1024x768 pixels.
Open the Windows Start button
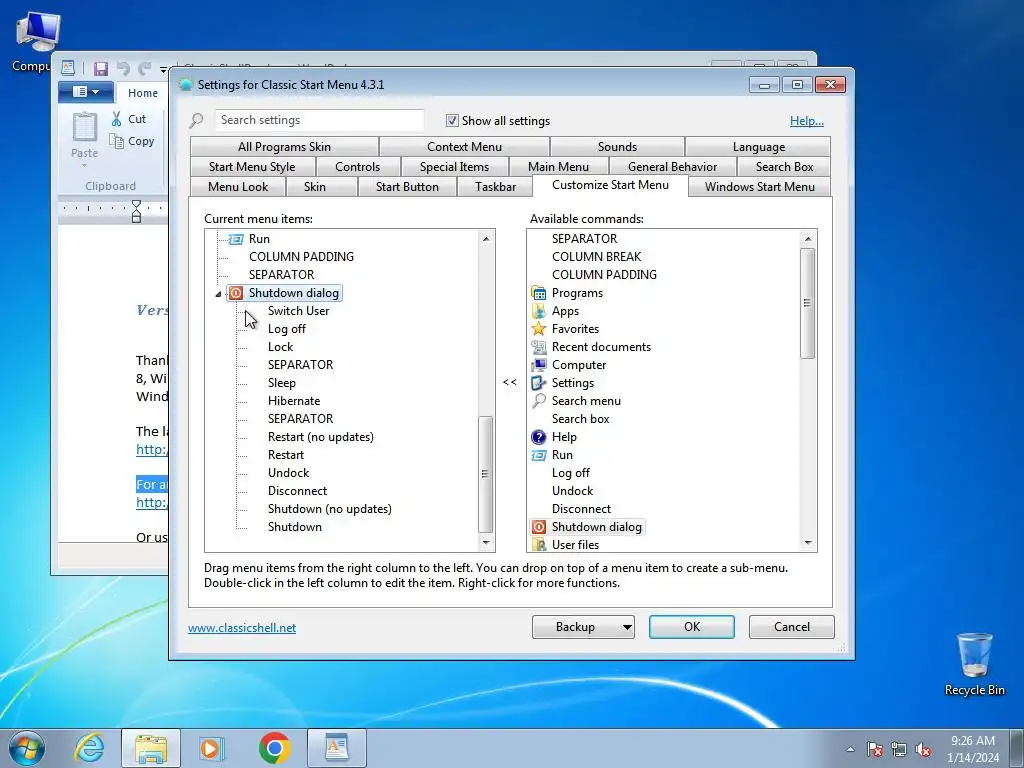[27, 748]
